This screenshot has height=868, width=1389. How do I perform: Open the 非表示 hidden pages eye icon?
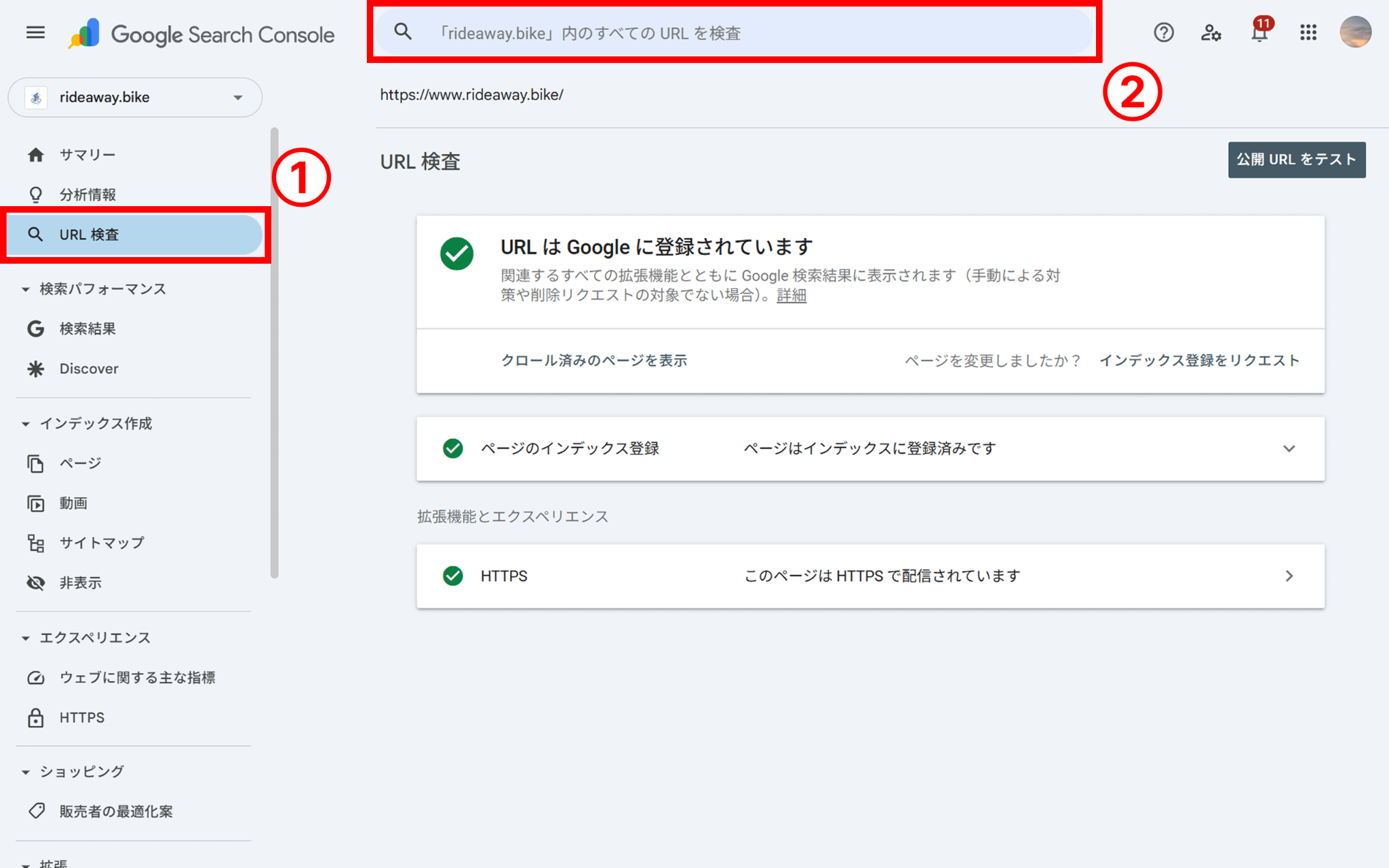coord(35,582)
